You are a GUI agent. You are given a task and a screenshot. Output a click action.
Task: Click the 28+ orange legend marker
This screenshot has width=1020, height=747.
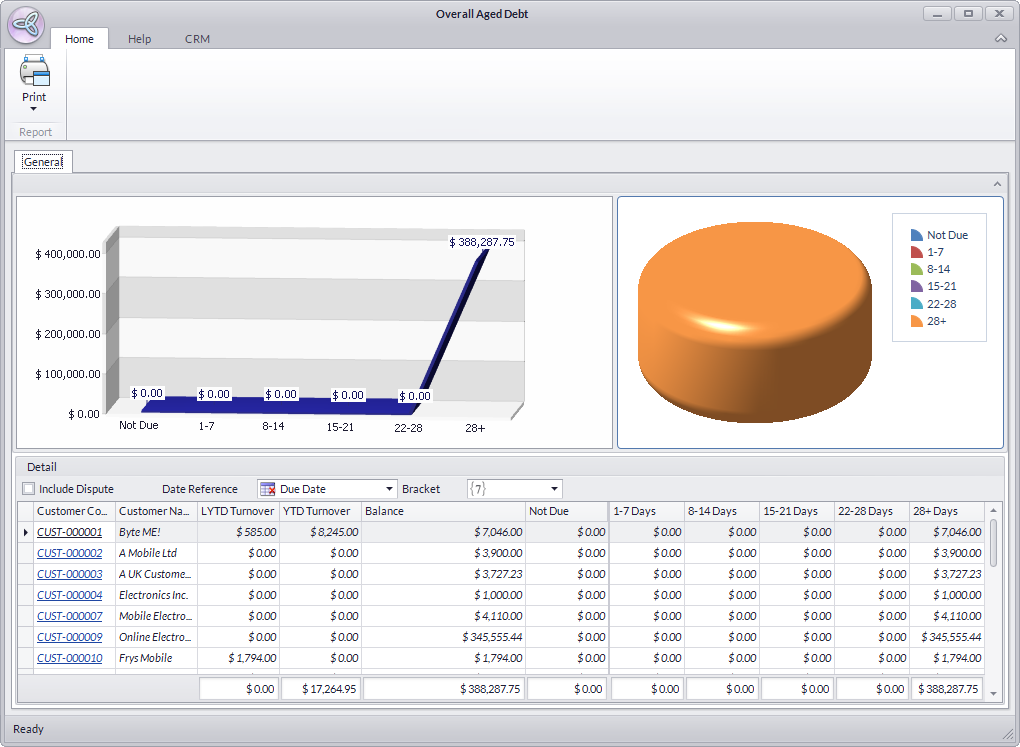pos(916,321)
